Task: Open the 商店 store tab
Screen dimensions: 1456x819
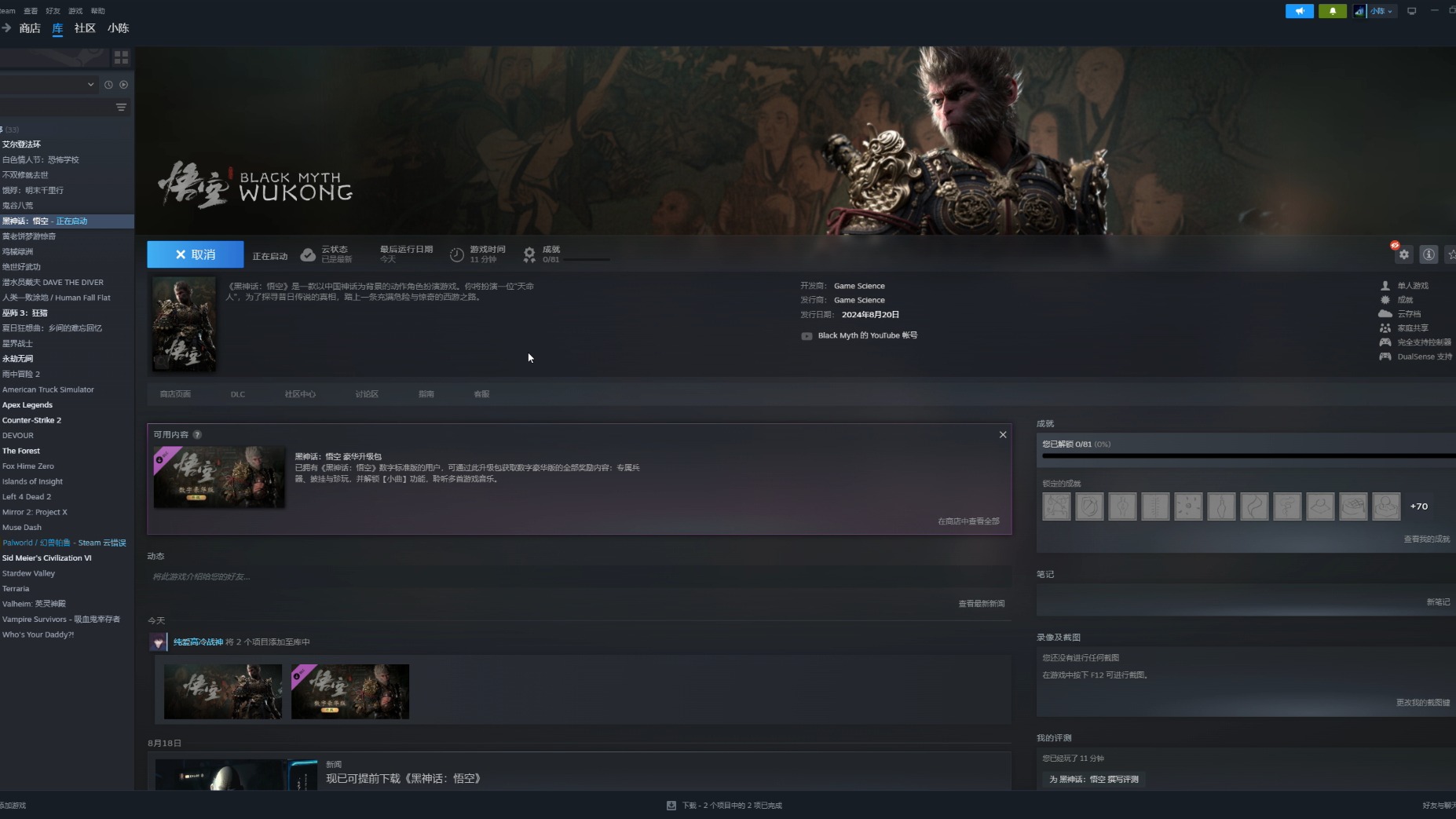Action: click(x=30, y=27)
